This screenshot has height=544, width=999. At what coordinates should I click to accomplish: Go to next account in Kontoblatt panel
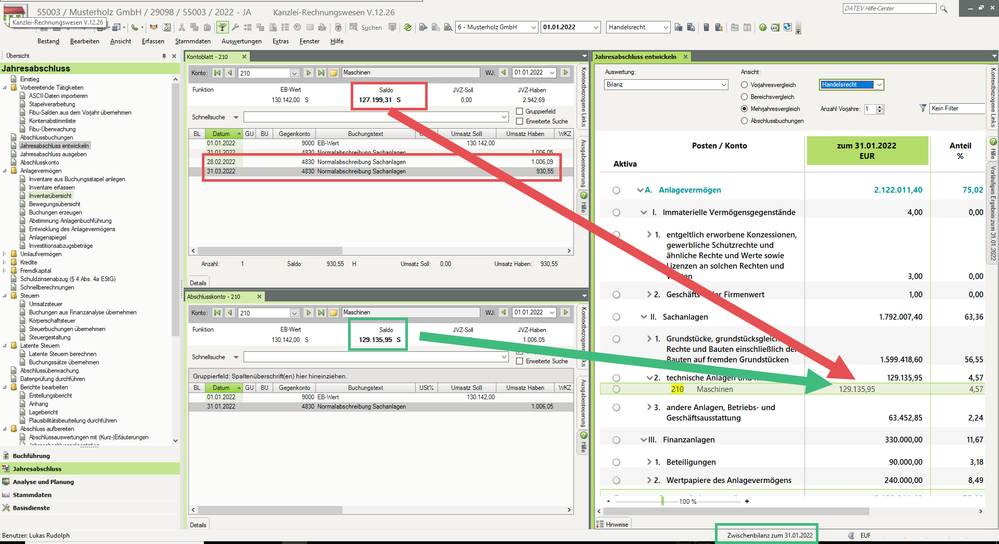308,73
